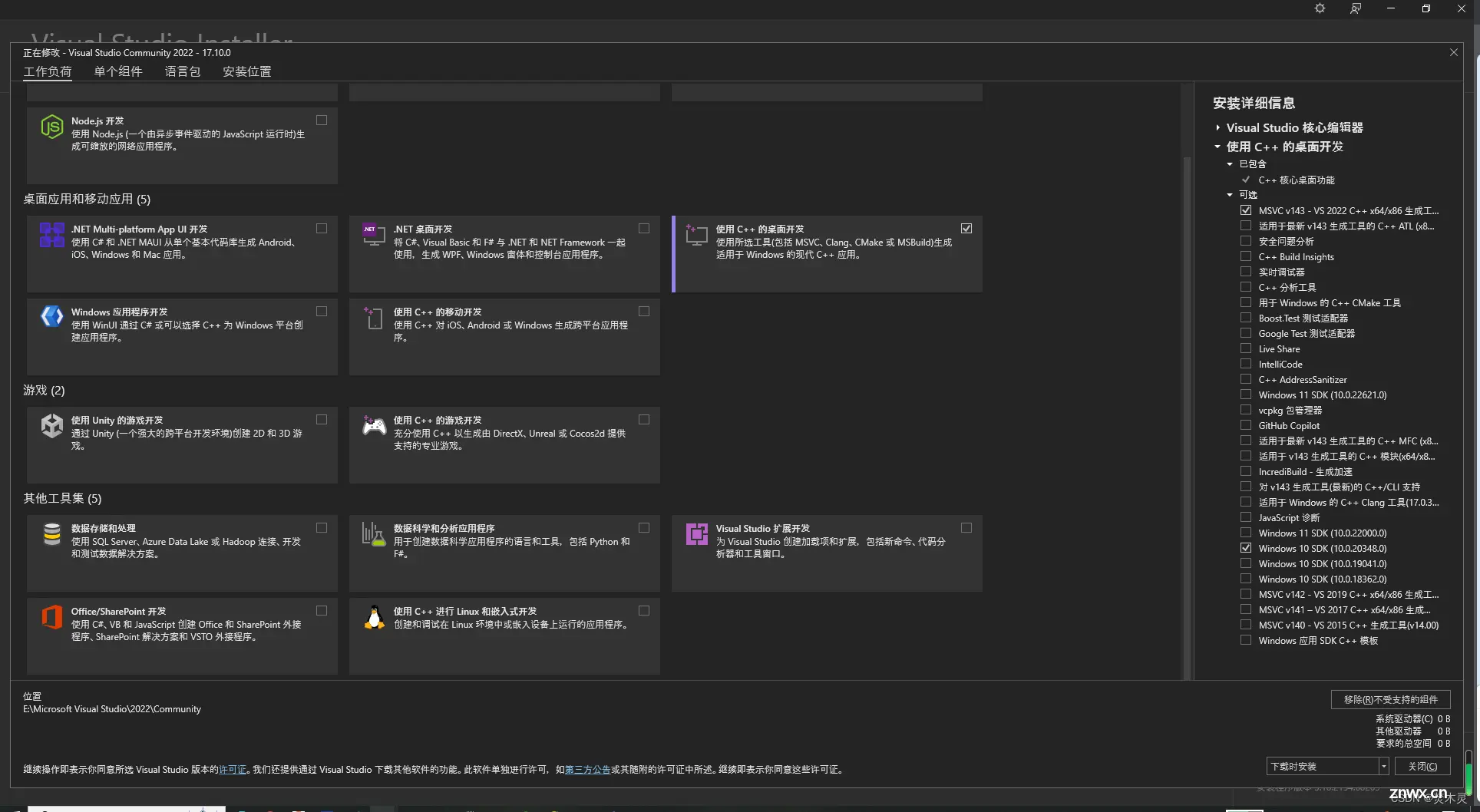Collapse 使用 C++ 的桌面开发 details node
The image size is (1480, 812).
pos(1217,147)
